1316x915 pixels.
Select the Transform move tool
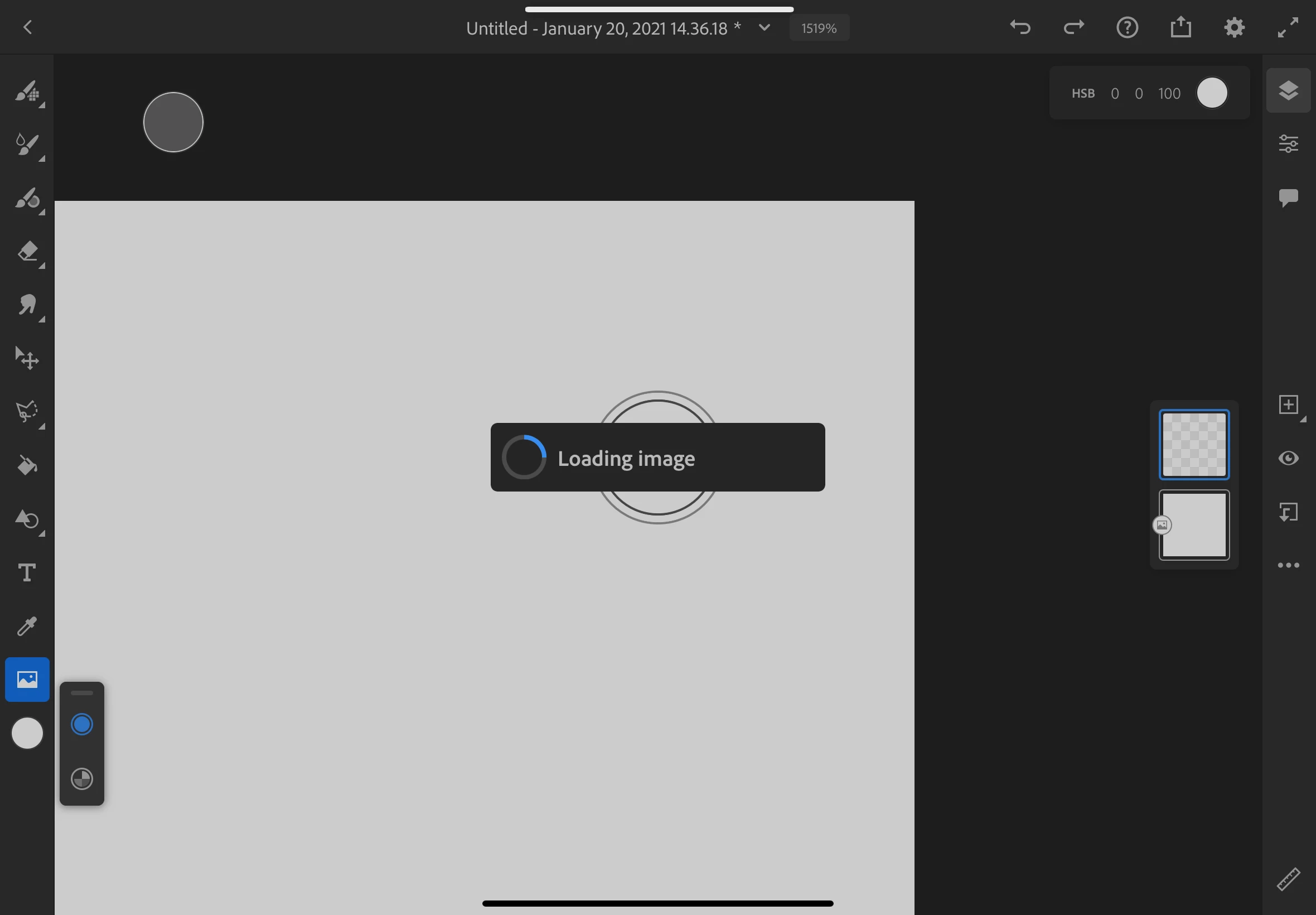pyautogui.click(x=27, y=358)
